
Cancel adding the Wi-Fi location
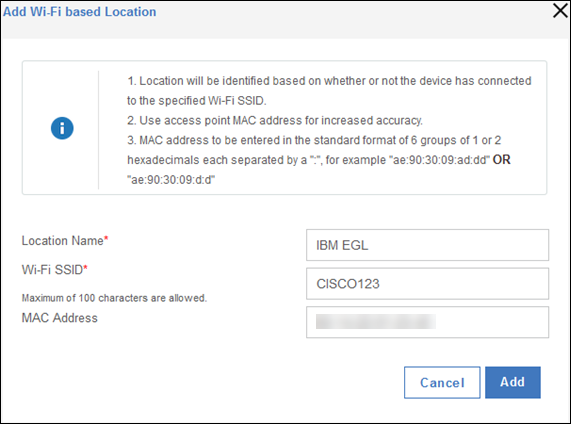click(442, 382)
